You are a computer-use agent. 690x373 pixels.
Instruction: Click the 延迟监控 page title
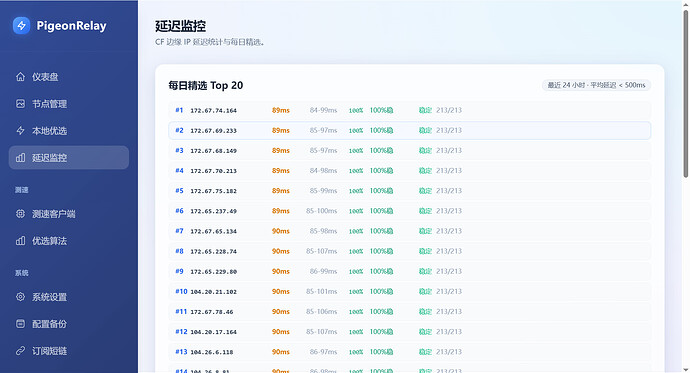tap(180, 26)
